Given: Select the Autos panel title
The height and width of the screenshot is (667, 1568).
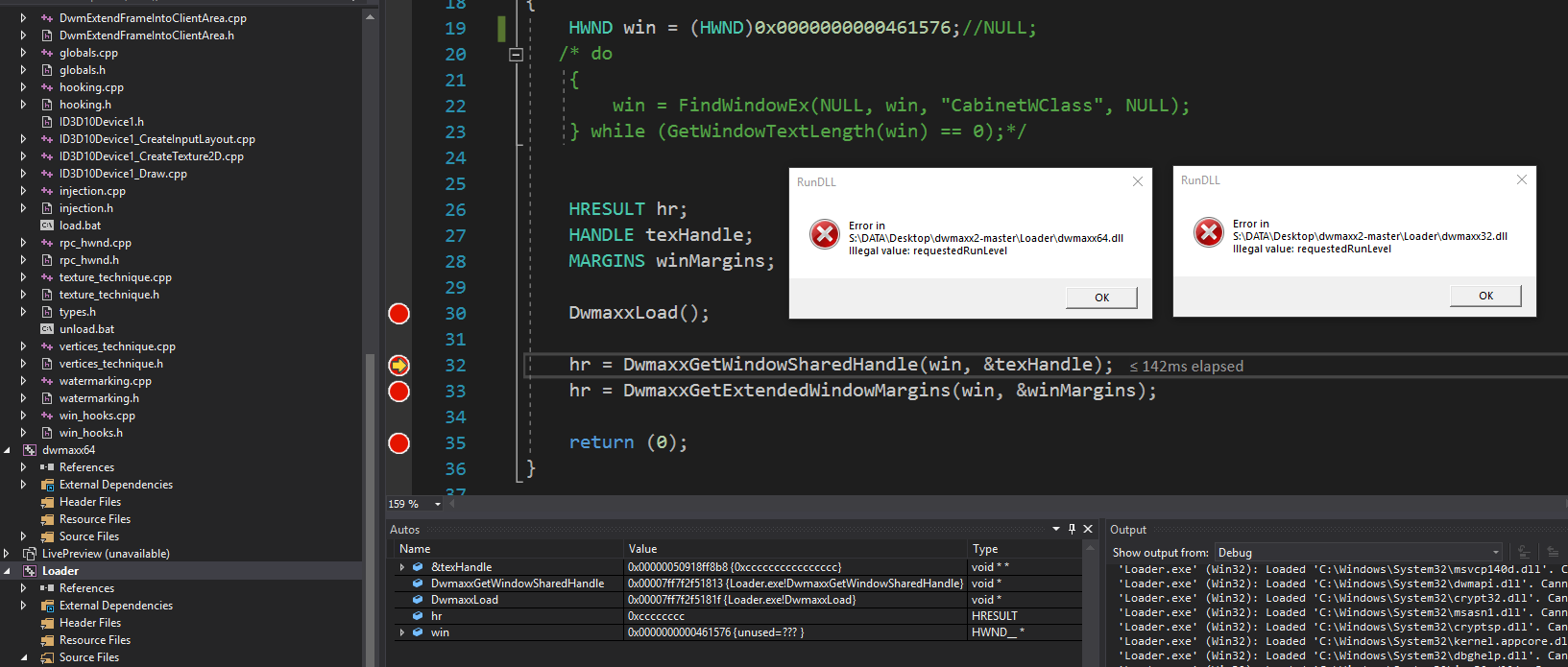Looking at the screenshot, I should (x=404, y=530).
